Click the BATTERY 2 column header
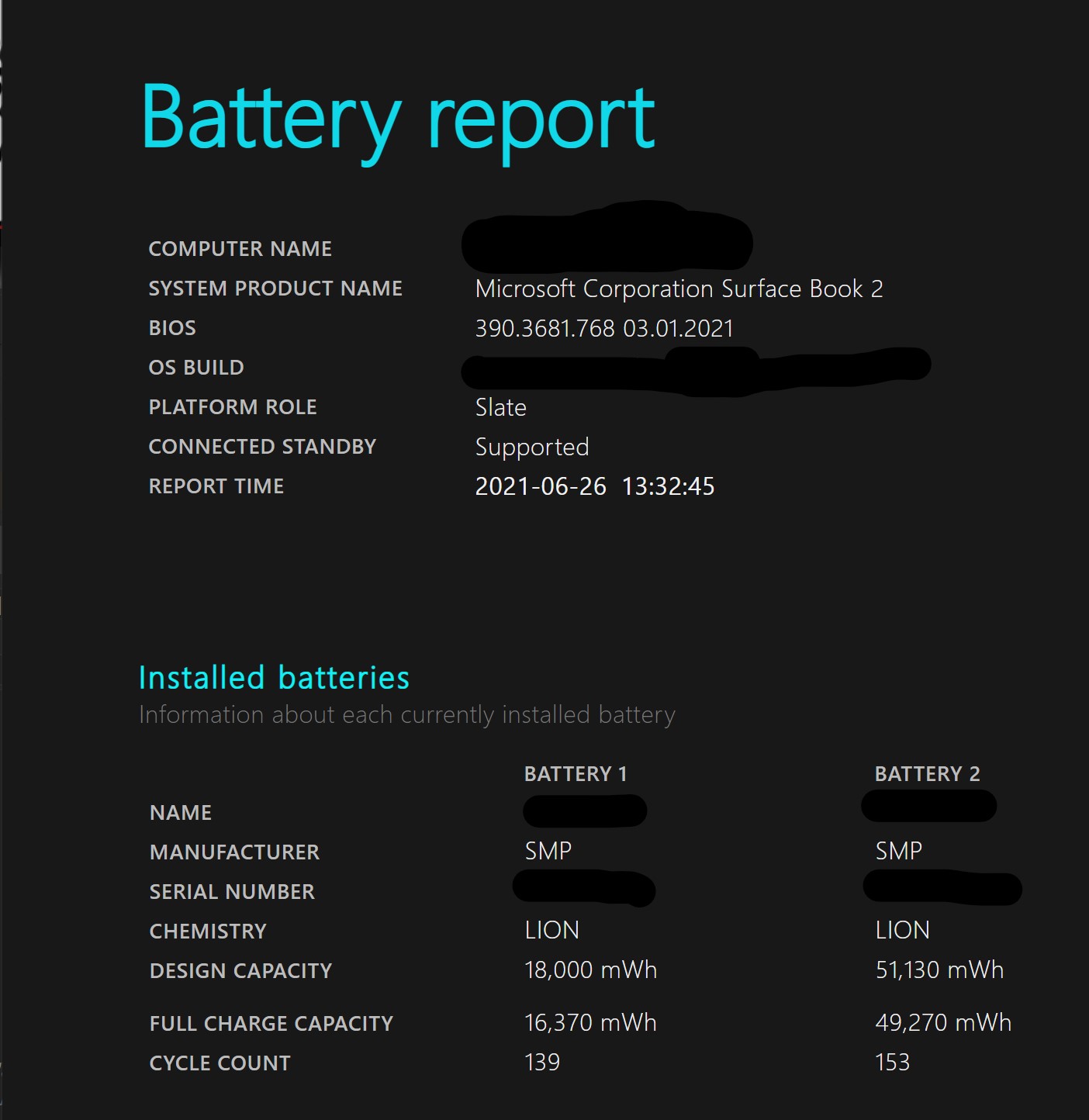Viewport: 1089px width, 1120px height. pyautogui.click(x=927, y=774)
